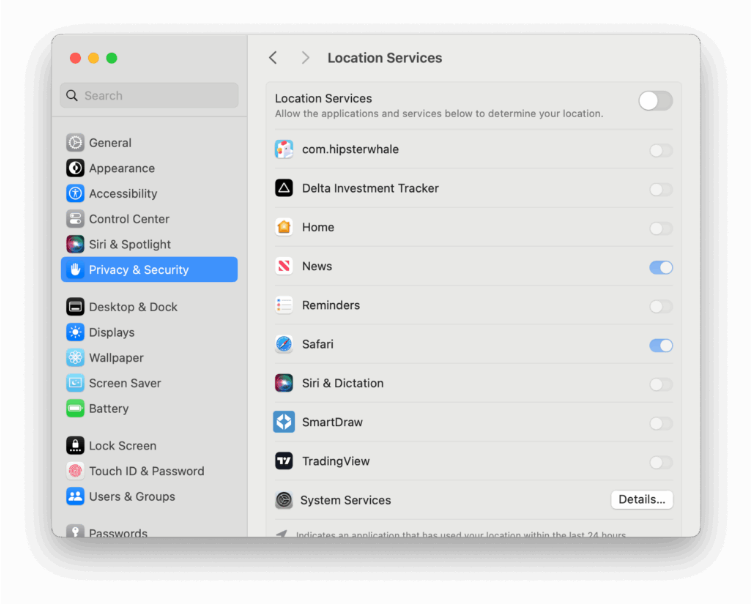Click the green zoom window button

click(x=112, y=58)
